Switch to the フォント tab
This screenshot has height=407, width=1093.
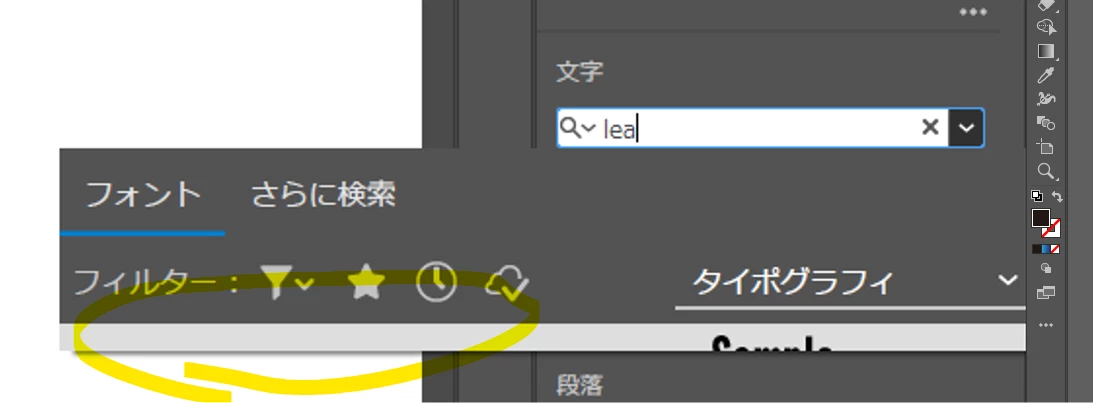click(143, 195)
